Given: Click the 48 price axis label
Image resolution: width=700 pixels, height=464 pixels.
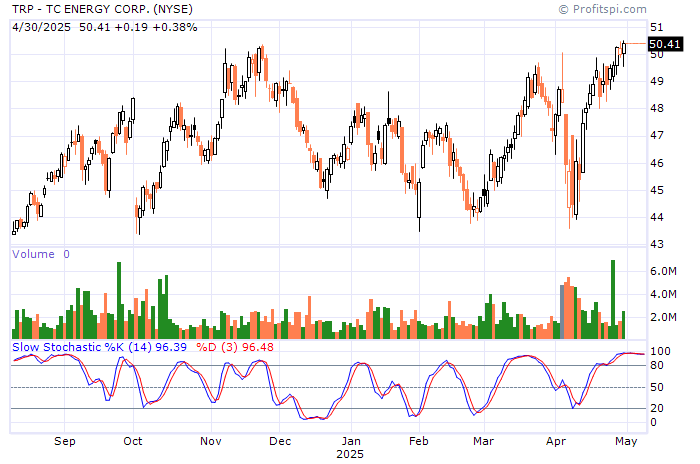Looking at the screenshot, I should [x=656, y=109].
